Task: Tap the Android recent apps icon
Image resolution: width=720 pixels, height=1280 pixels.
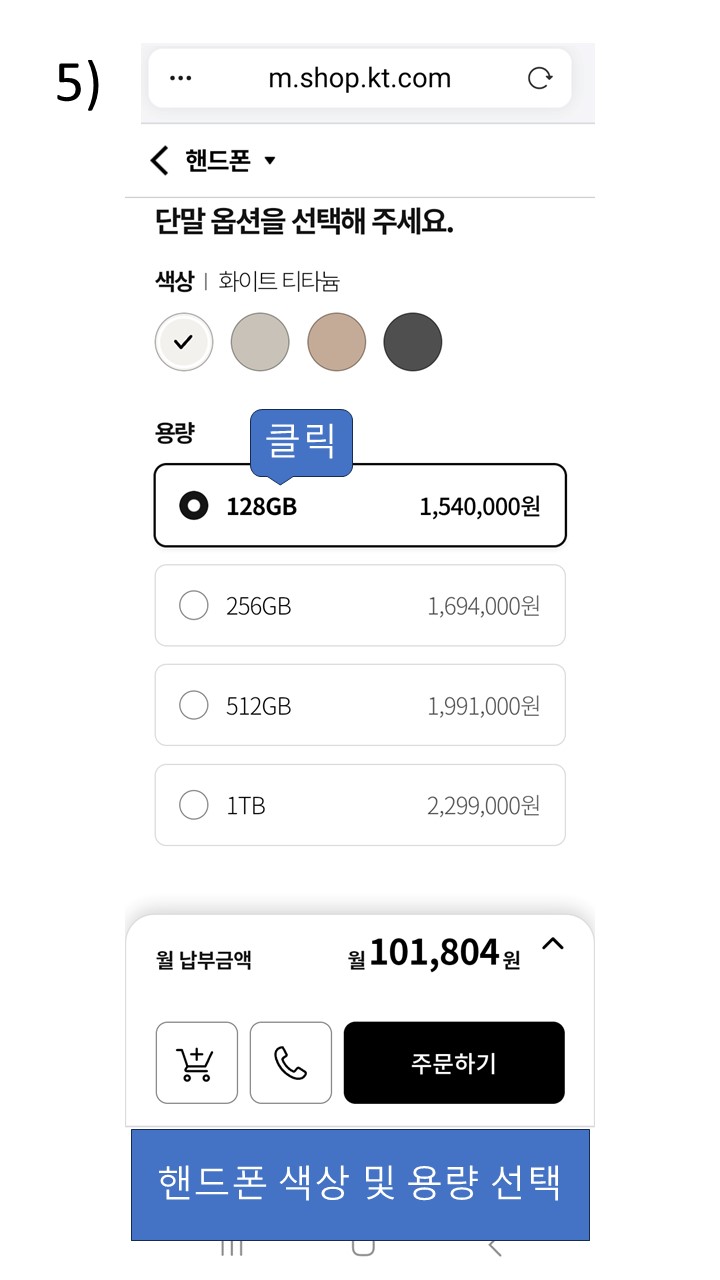Action: click(x=232, y=1247)
